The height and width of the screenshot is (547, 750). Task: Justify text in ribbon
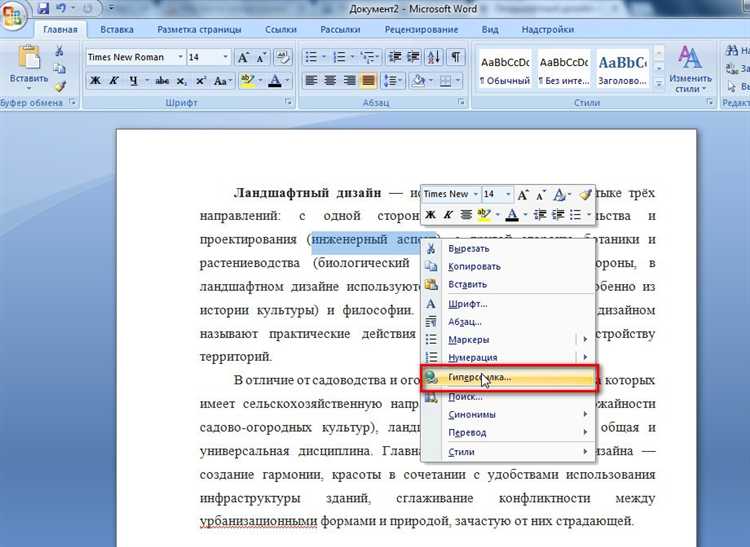(368, 80)
